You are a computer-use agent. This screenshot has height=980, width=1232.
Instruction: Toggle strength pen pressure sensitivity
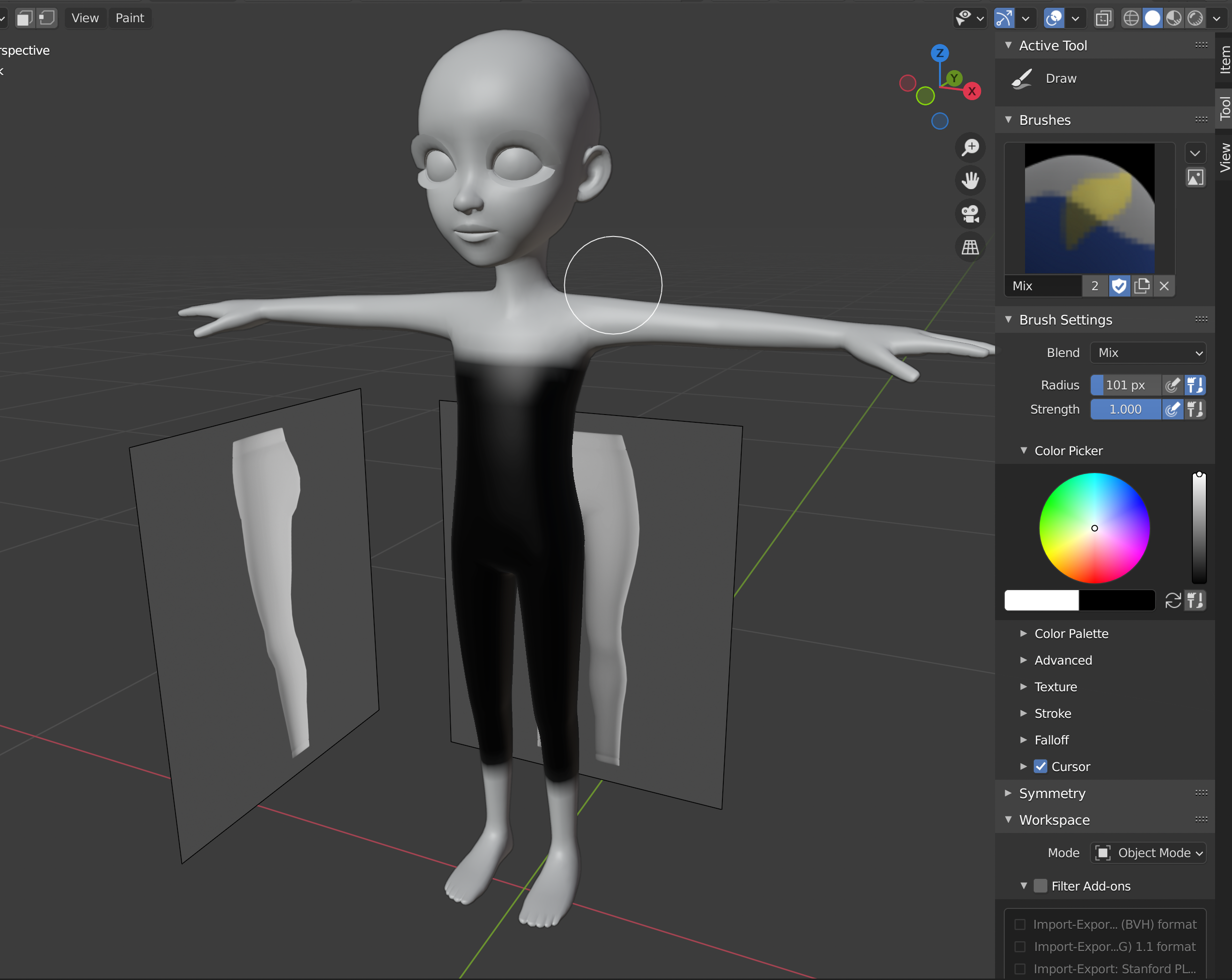tap(1172, 409)
